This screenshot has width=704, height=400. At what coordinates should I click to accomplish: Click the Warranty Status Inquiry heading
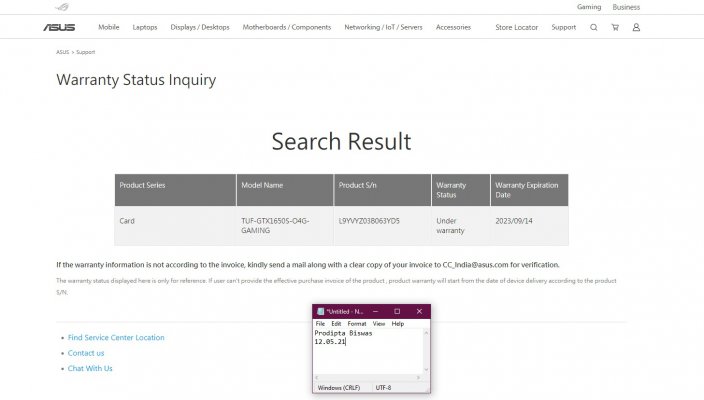tap(136, 80)
